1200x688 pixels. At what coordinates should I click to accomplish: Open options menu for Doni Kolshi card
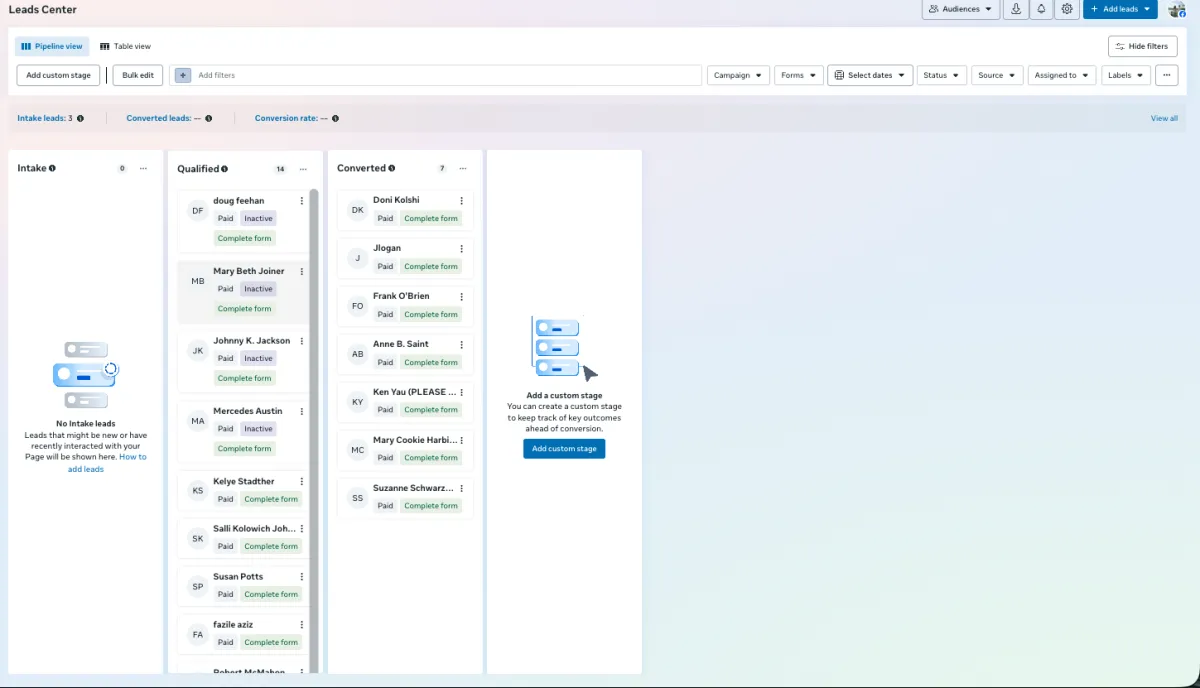[461, 200]
